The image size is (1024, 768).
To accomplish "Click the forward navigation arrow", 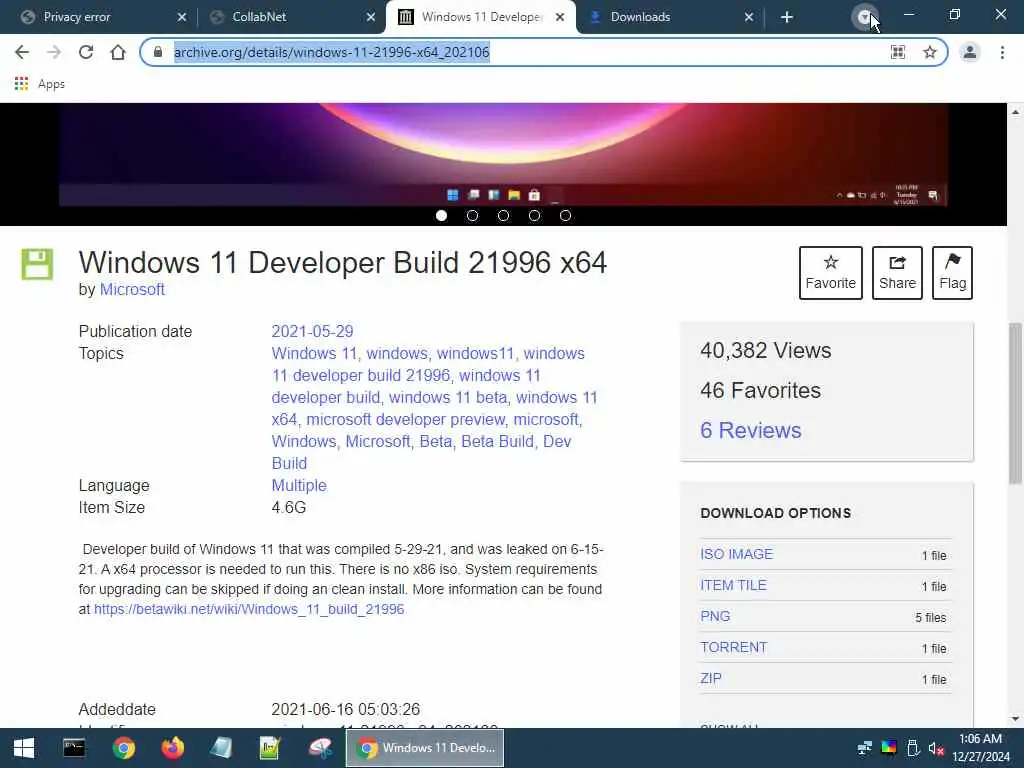I will pos(54,52).
